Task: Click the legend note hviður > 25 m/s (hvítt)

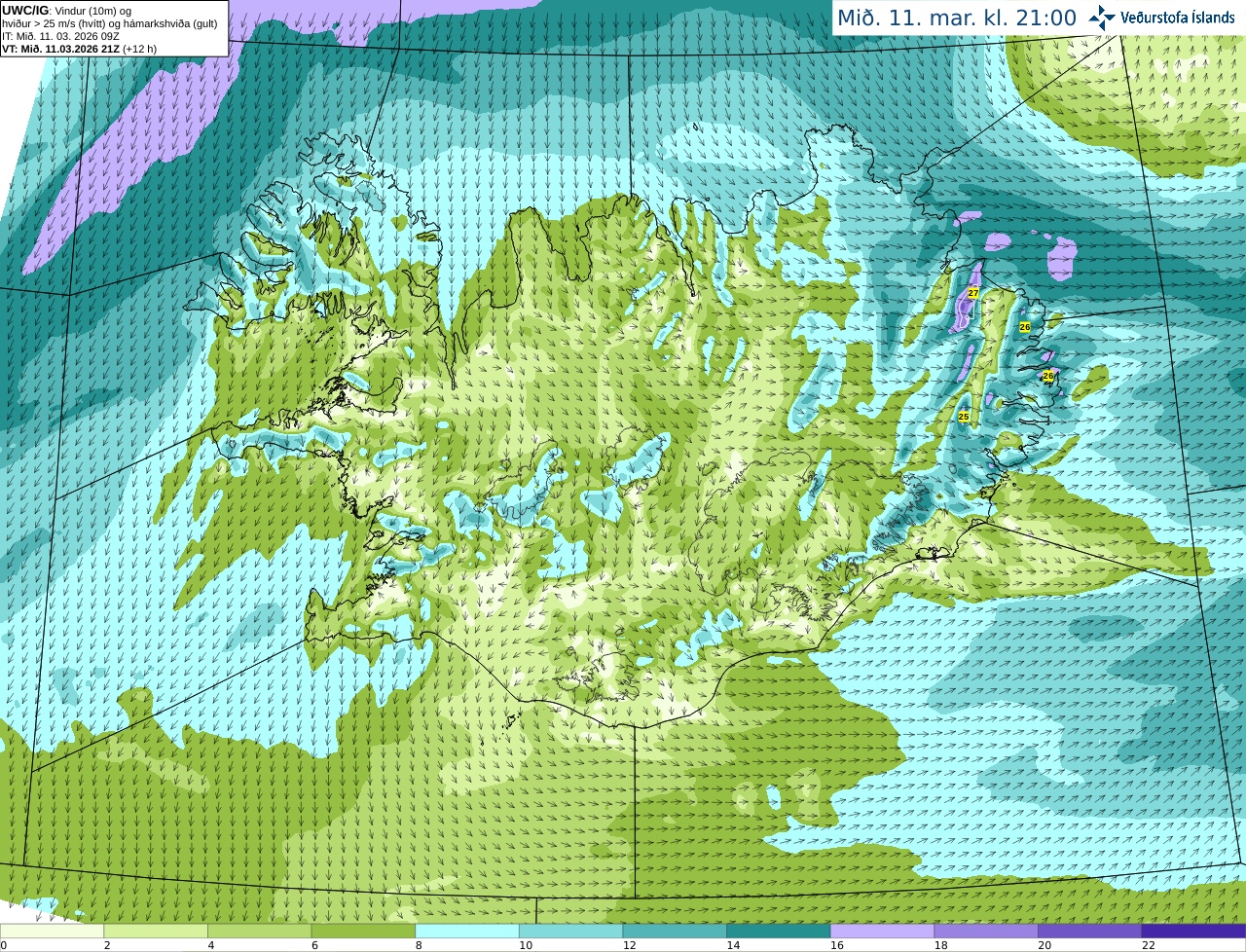Action: 55,23
